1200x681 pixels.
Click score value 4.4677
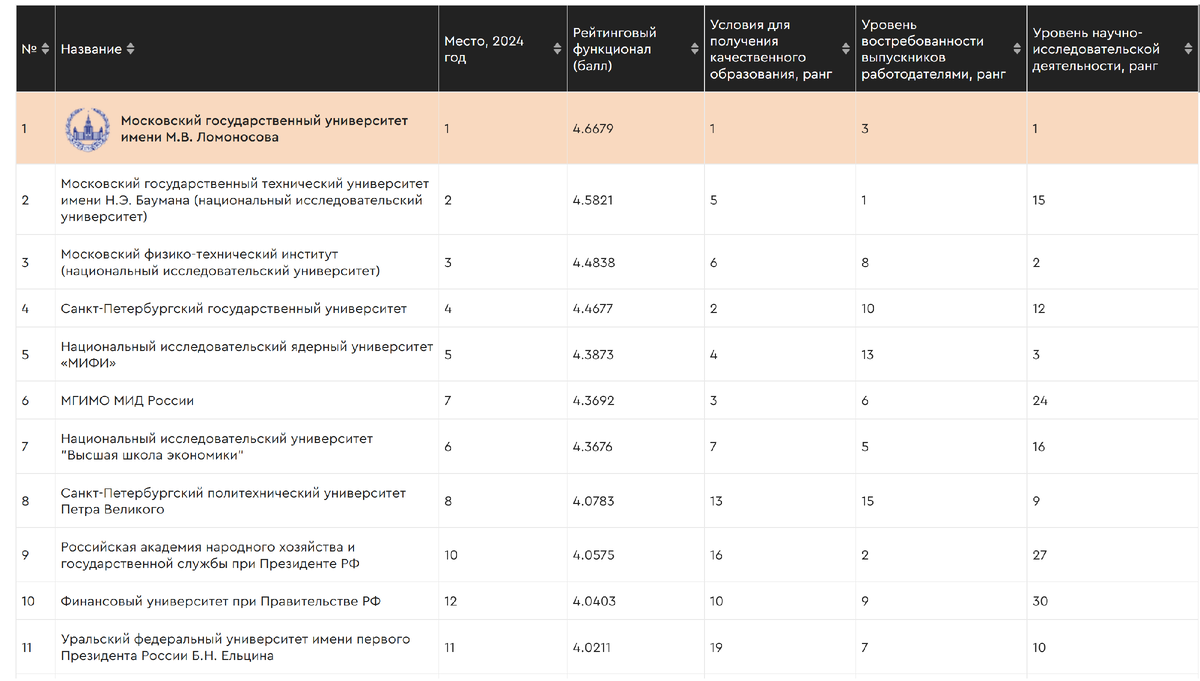tap(593, 308)
